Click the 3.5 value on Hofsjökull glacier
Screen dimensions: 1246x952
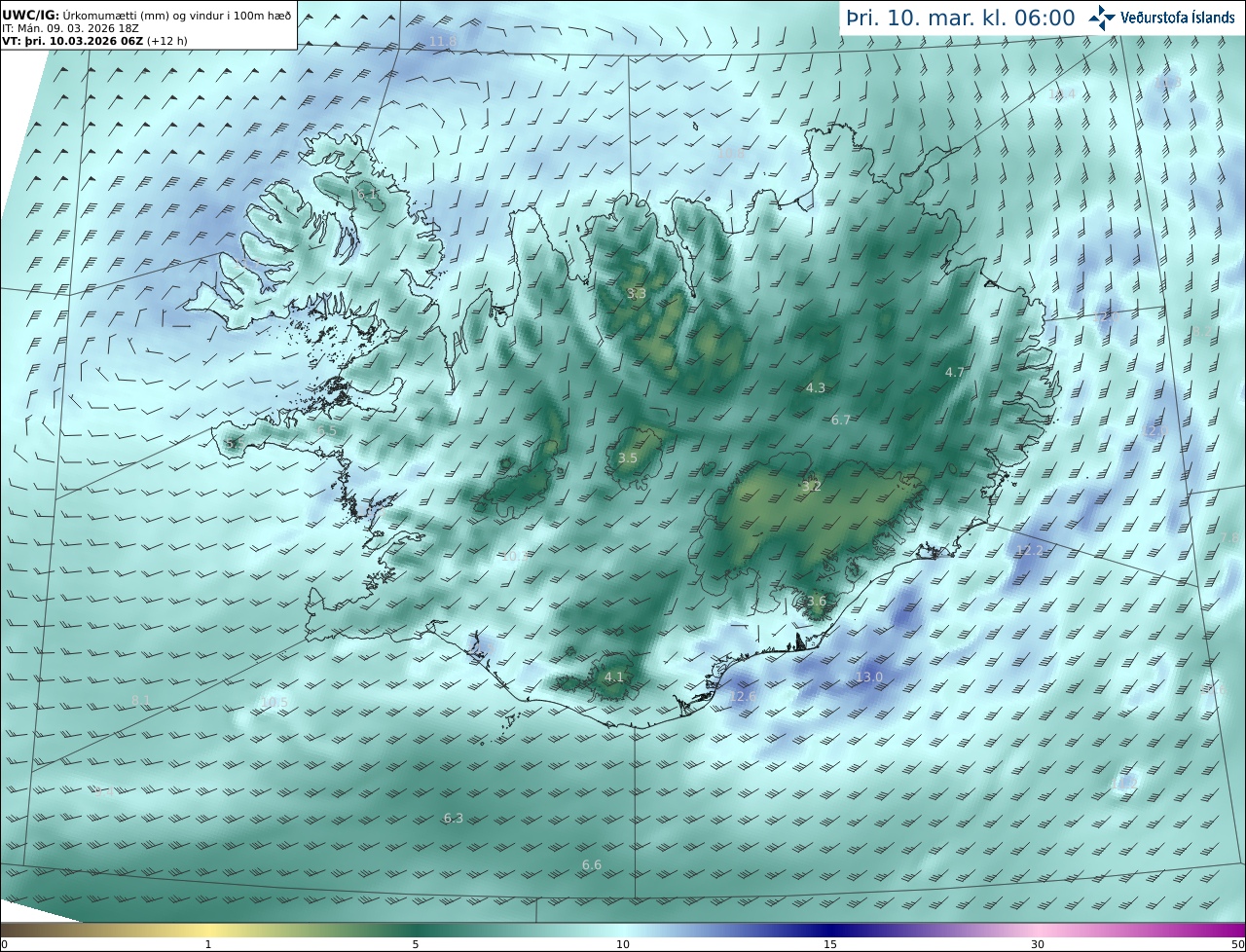point(628,458)
